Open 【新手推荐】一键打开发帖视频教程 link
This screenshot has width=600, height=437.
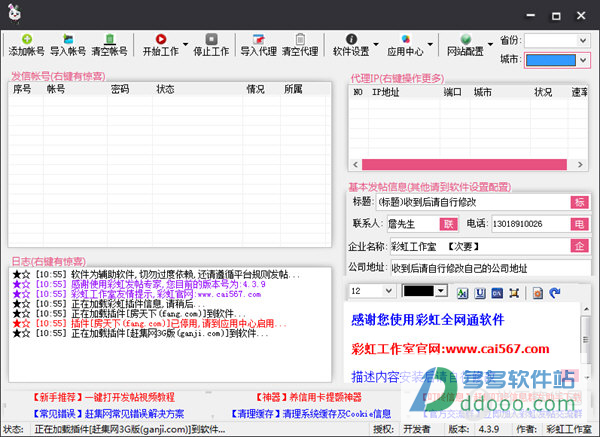click(x=103, y=397)
